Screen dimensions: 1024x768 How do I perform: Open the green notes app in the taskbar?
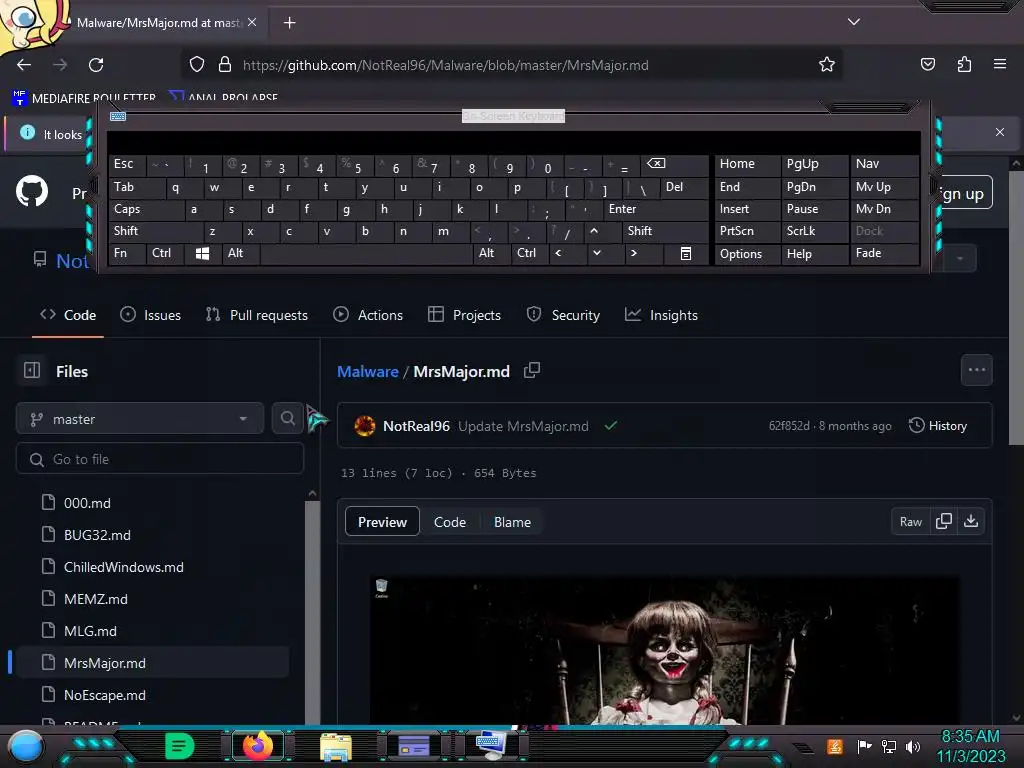pyautogui.click(x=180, y=745)
